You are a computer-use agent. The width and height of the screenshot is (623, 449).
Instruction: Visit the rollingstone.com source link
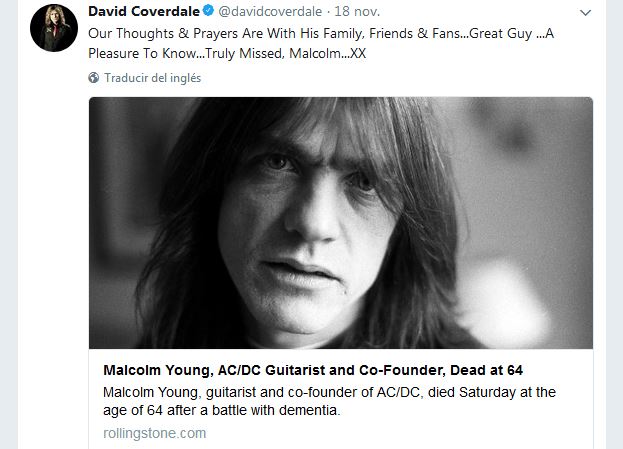(x=154, y=433)
